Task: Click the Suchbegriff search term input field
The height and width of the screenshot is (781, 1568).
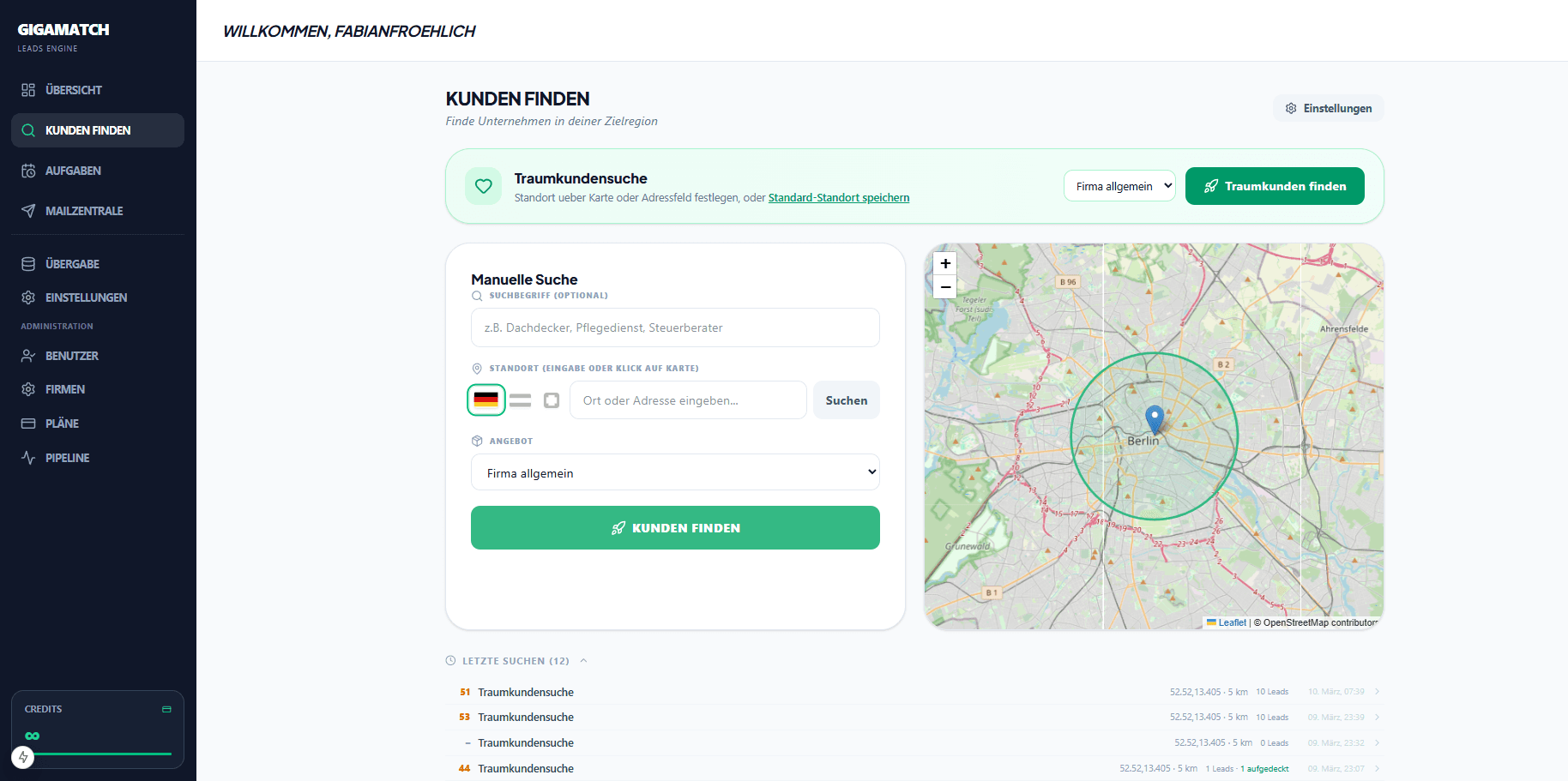Action: [x=675, y=327]
